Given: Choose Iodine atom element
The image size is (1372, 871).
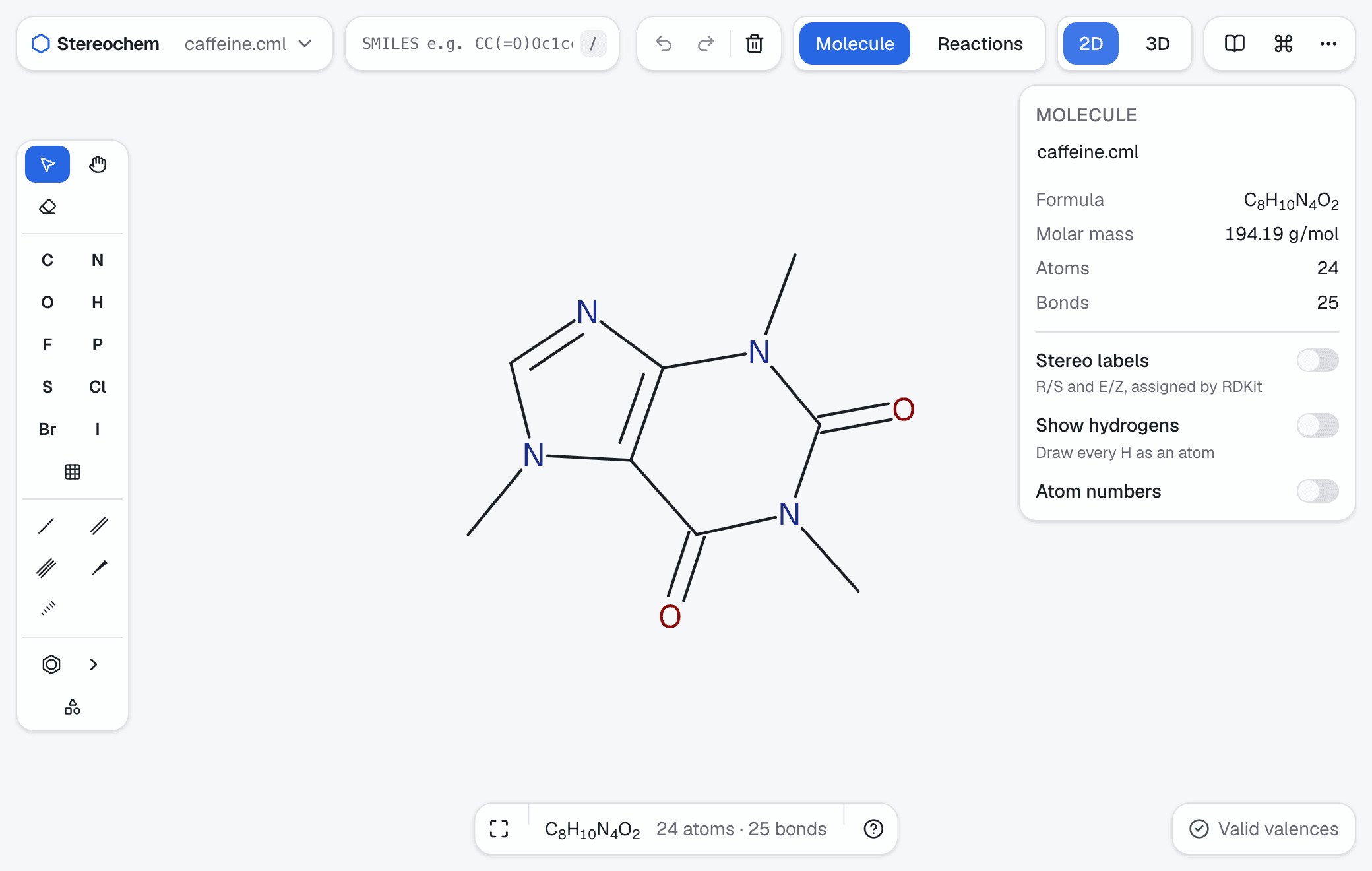Looking at the screenshot, I should [98, 429].
